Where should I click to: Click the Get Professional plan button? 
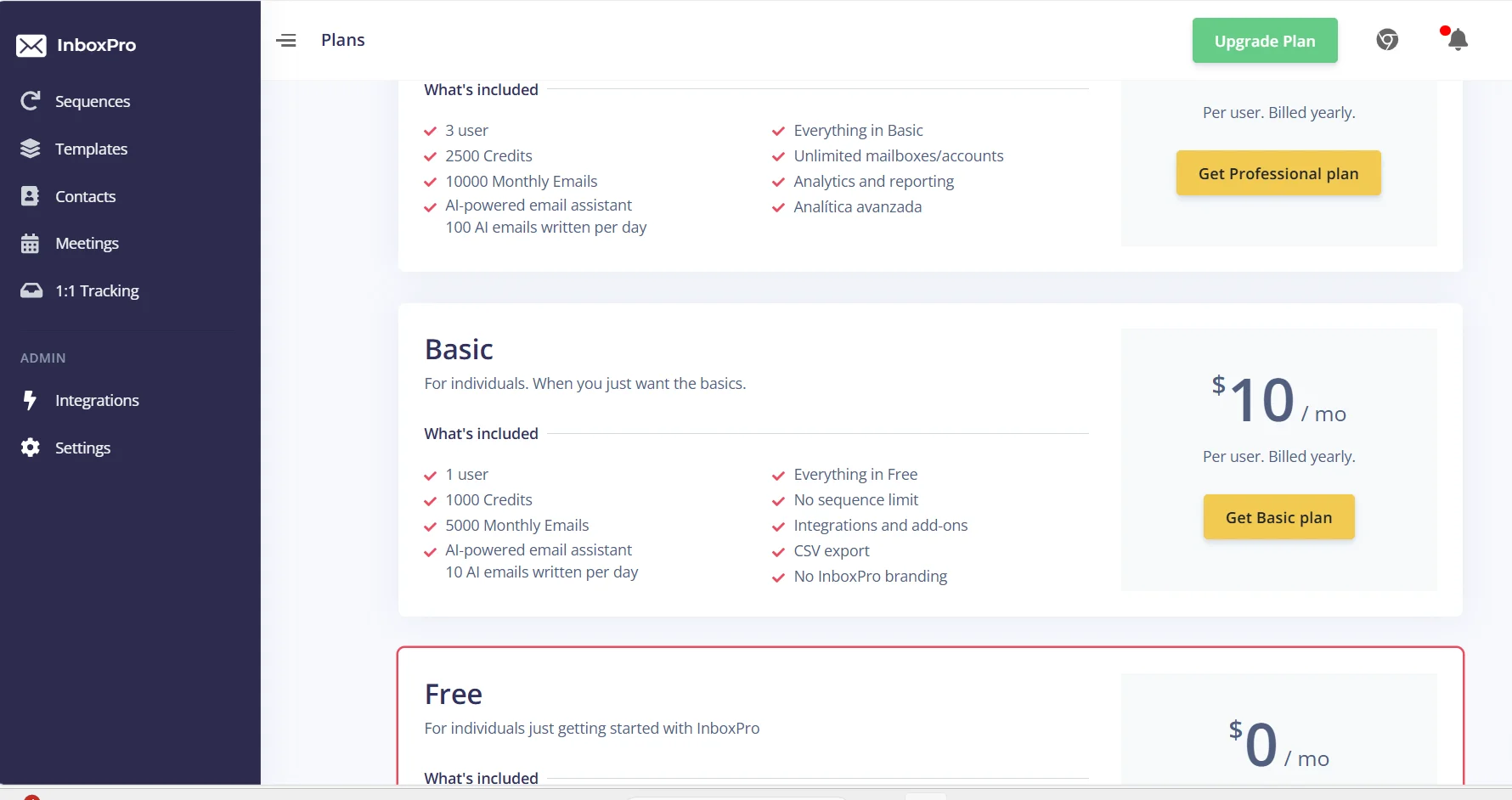(1278, 173)
